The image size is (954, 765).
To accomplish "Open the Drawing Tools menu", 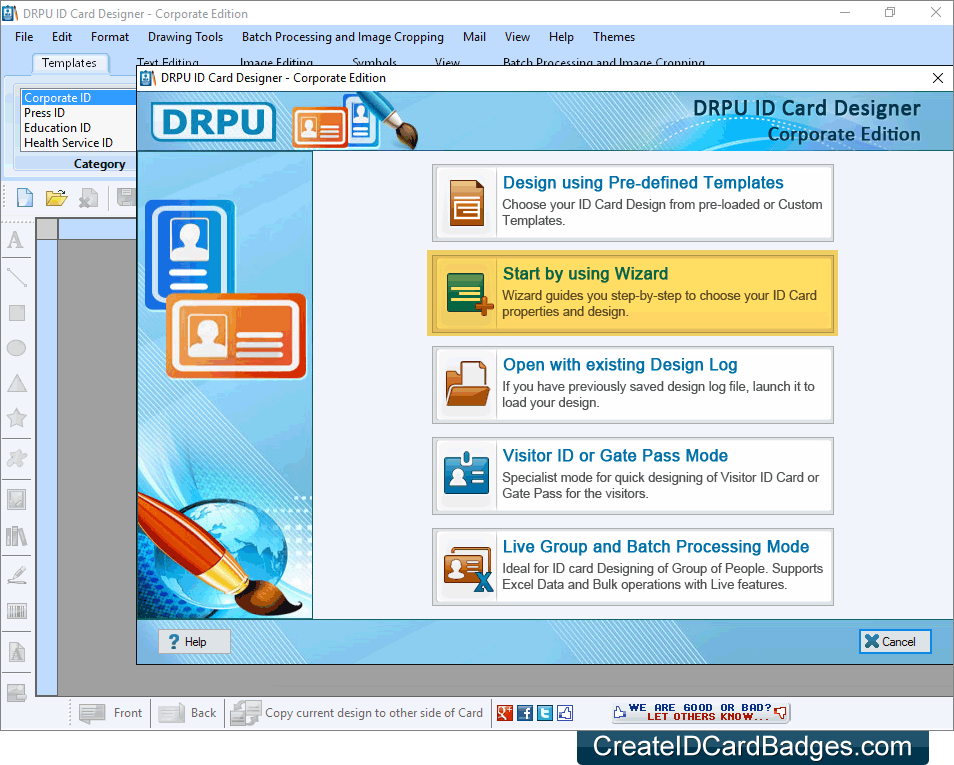I will click(186, 37).
